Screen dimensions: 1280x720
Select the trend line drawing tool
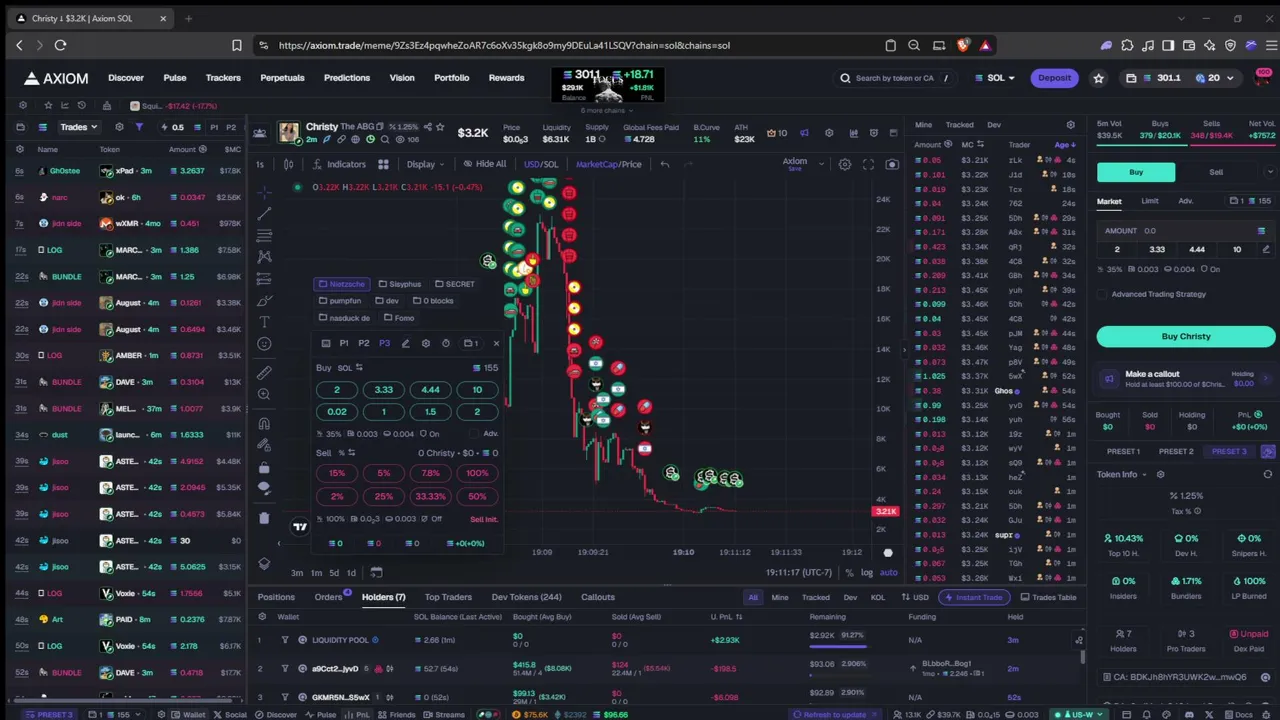[264, 212]
